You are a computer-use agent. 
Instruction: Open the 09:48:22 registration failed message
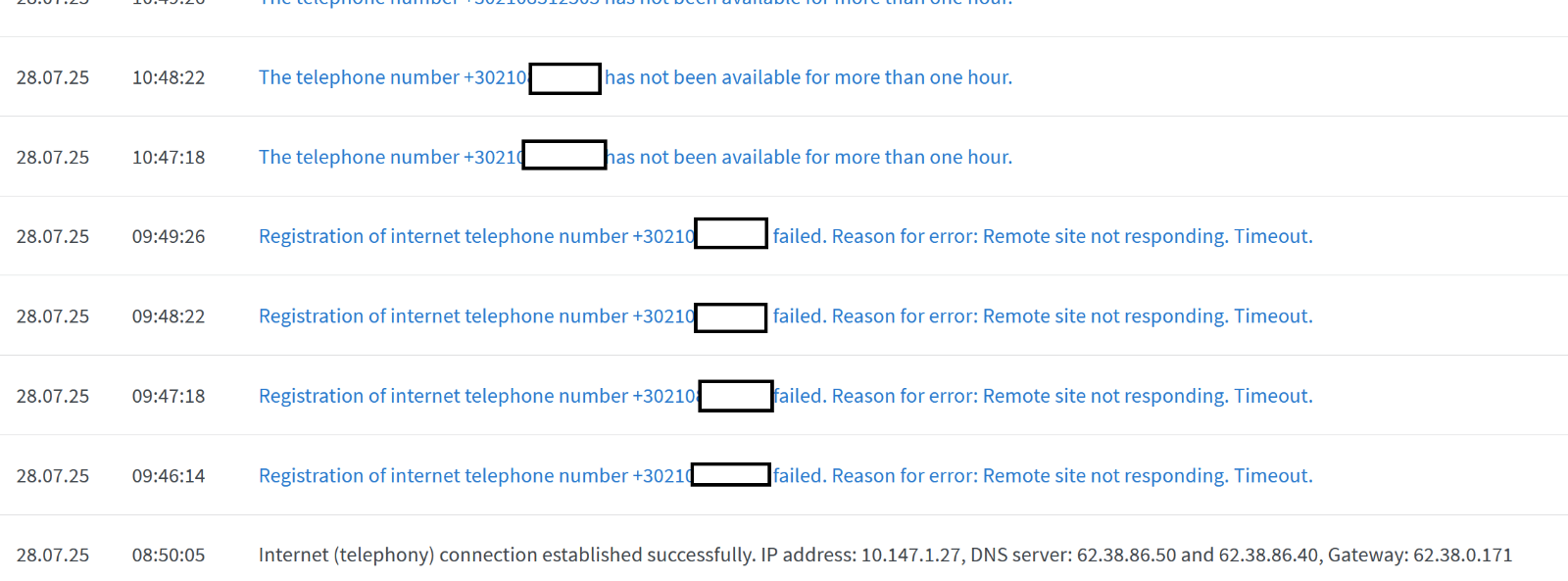(785, 316)
